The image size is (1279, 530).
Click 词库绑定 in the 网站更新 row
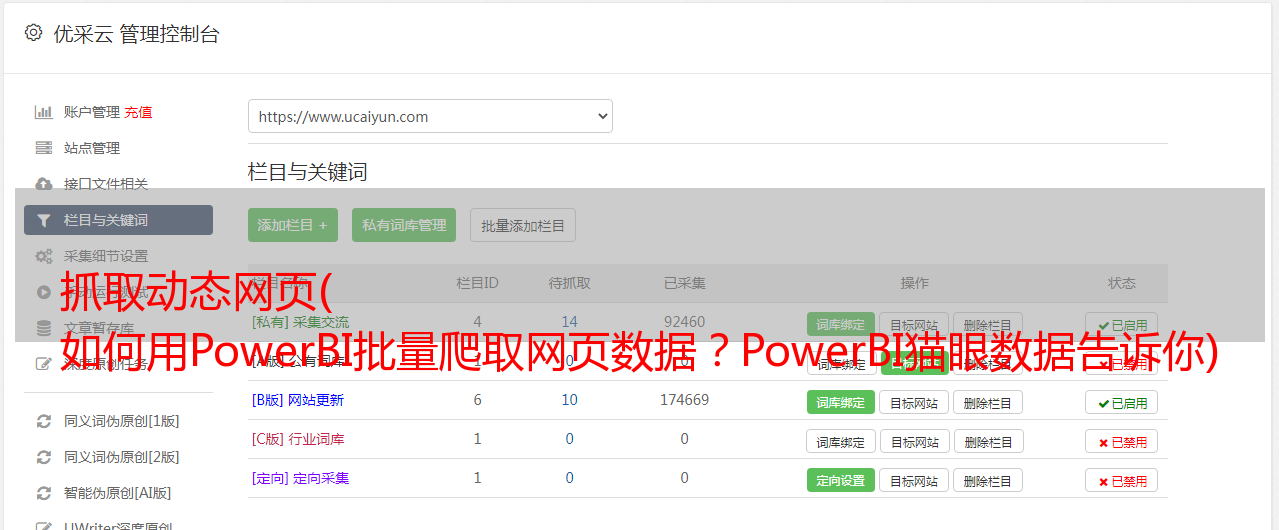841,402
